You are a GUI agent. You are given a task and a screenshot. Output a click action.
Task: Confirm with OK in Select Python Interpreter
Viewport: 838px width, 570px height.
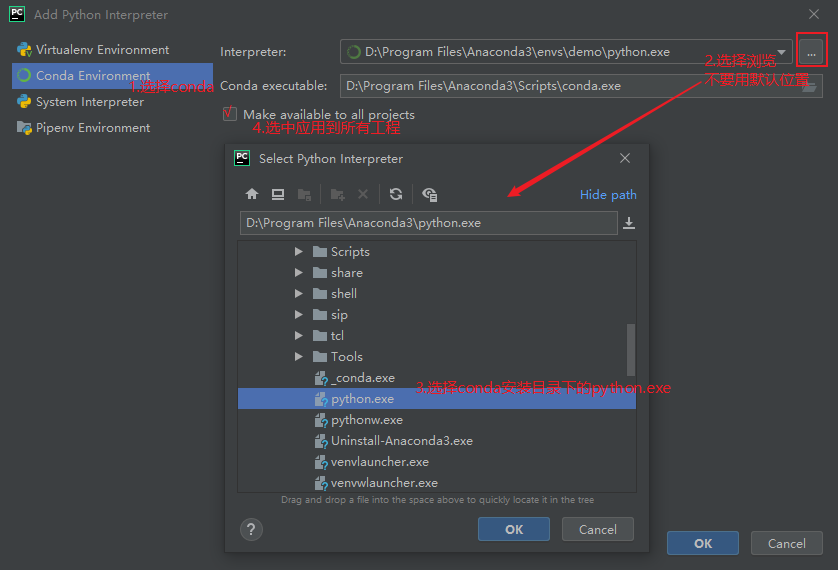(514, 529)
